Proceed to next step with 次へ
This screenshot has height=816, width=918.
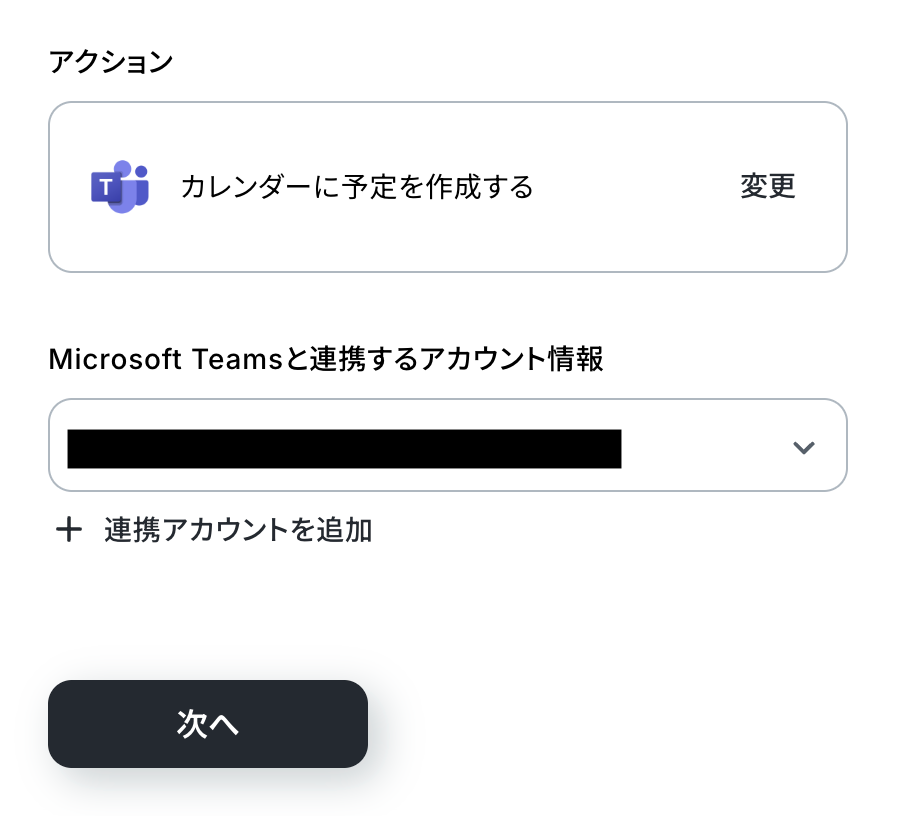(x=208, y=724)
